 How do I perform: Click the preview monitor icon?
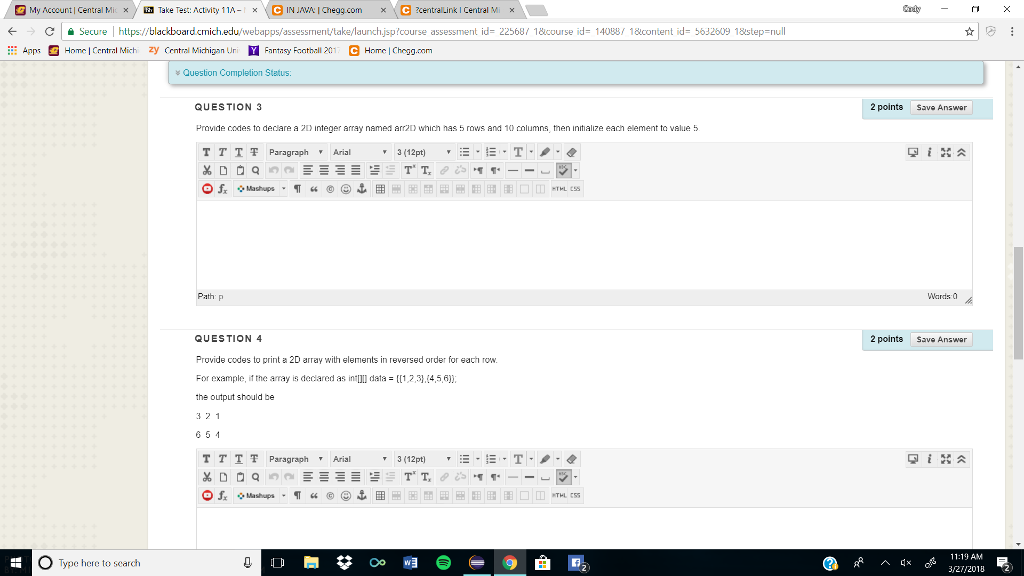[913, 152]
